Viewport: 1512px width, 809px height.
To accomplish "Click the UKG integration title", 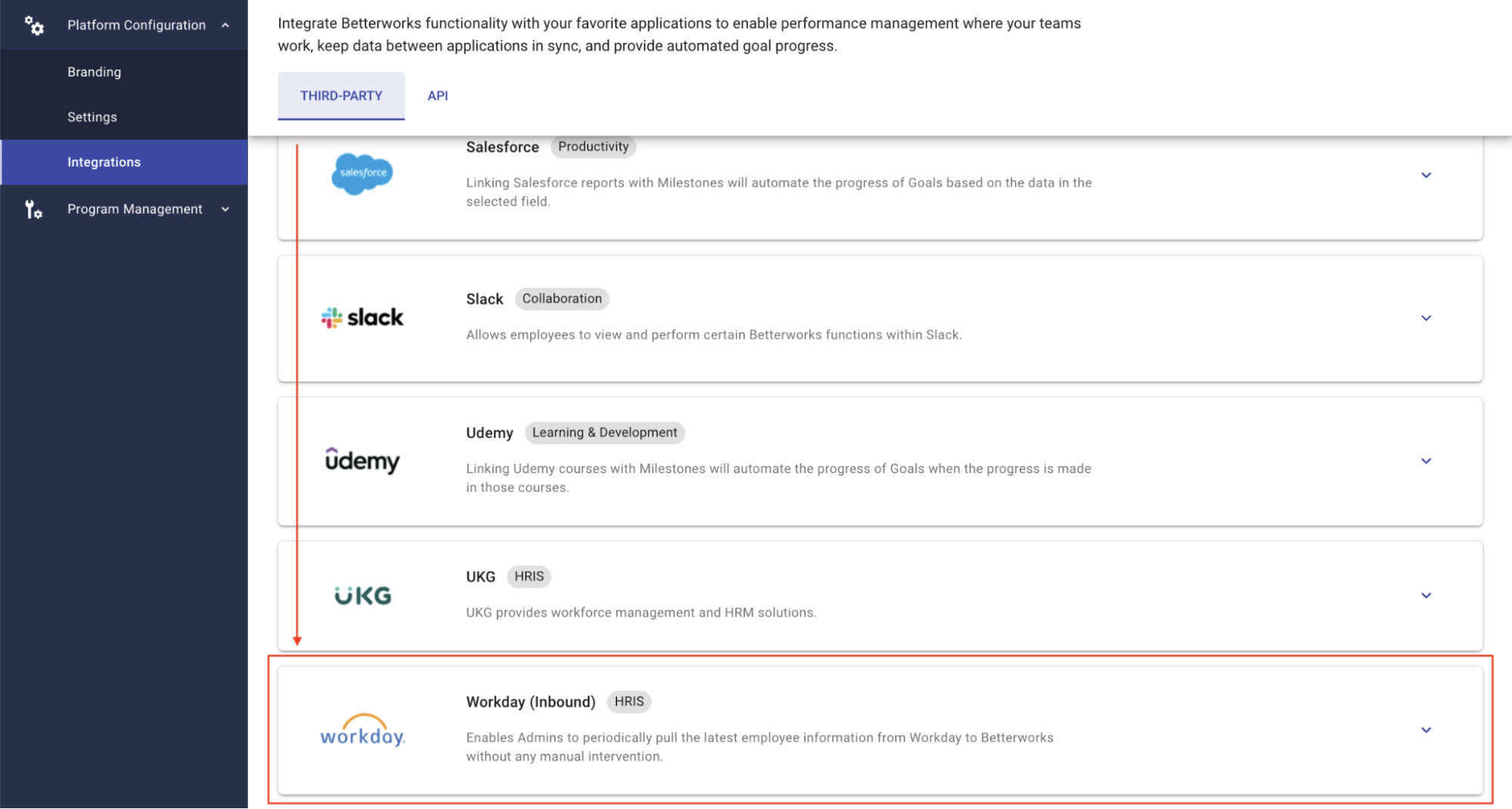I will coord(481,577).
